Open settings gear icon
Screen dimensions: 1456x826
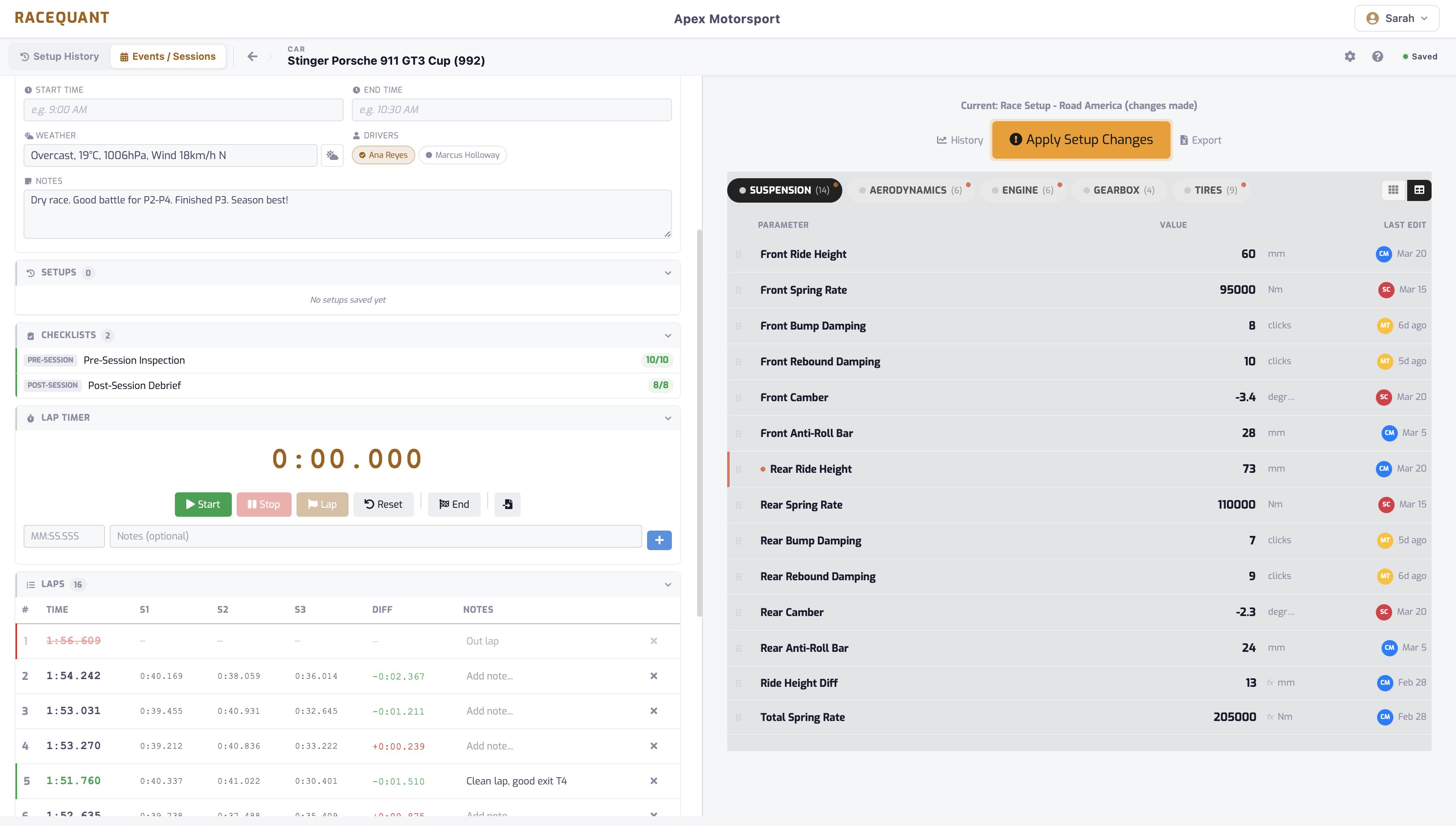click(x=1350, y=56)
